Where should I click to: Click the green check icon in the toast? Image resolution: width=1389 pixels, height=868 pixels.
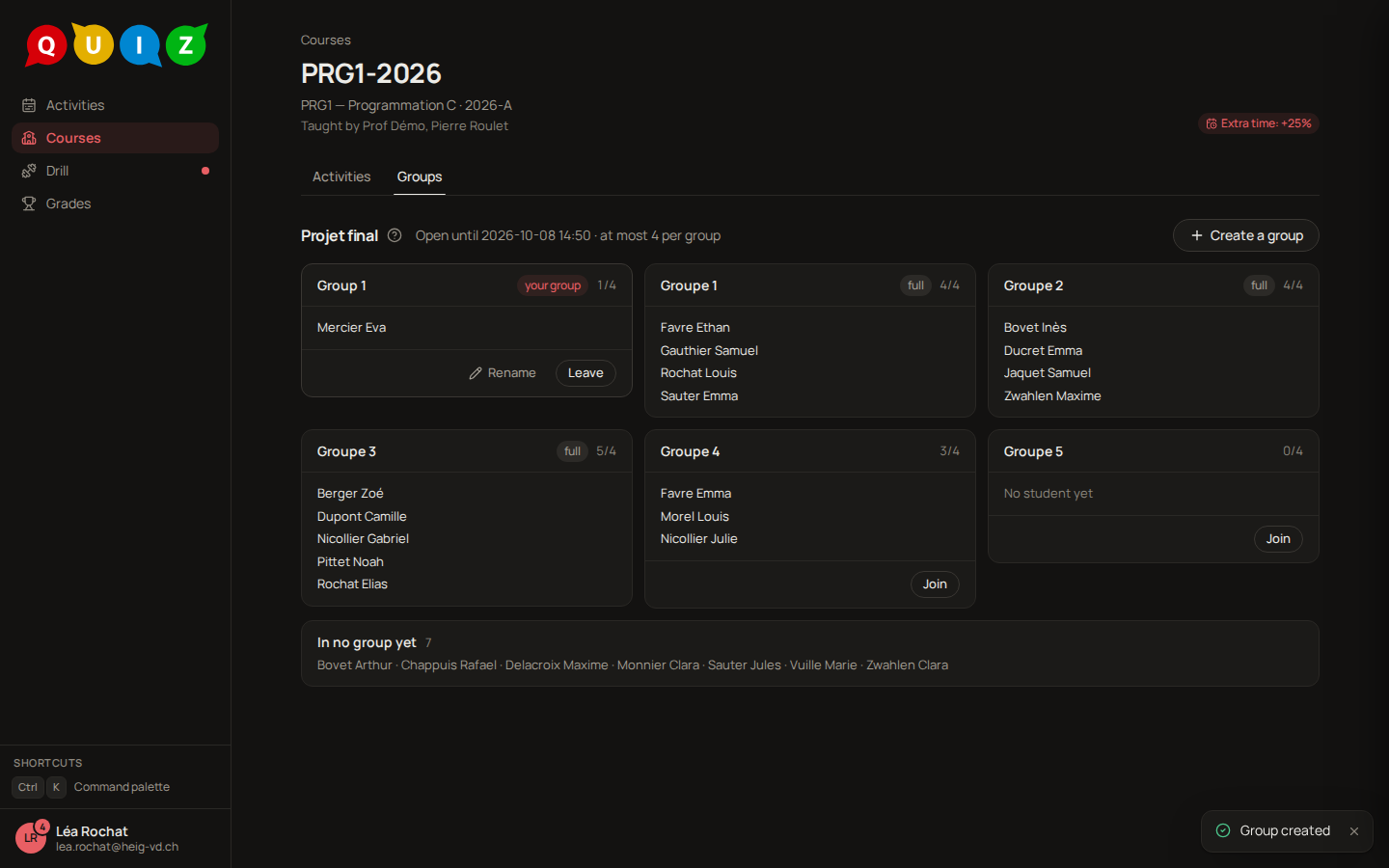point(1223,830)
